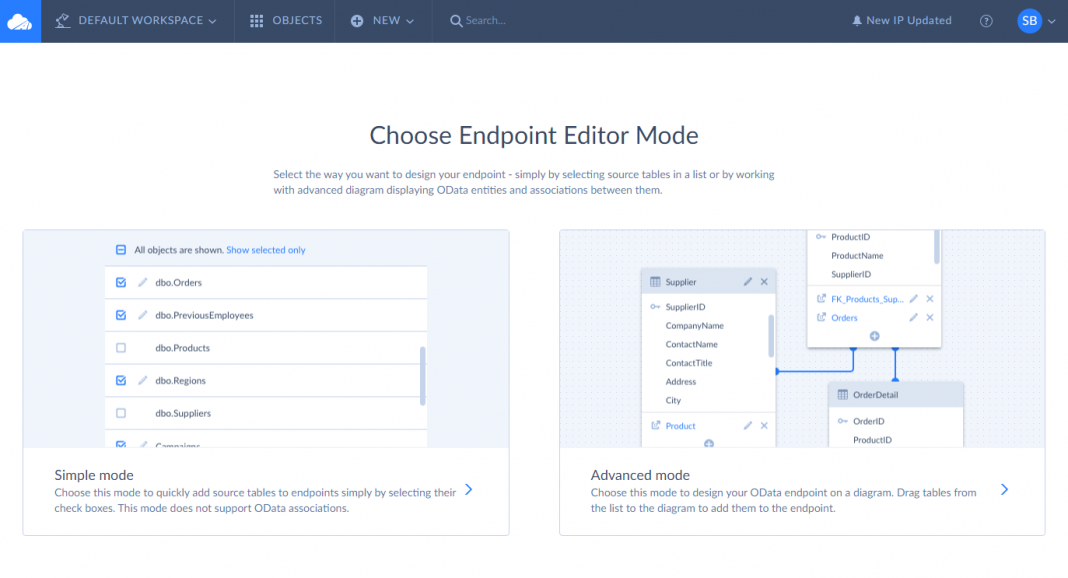Check the dbo.Products checkbox

(121, 348)
